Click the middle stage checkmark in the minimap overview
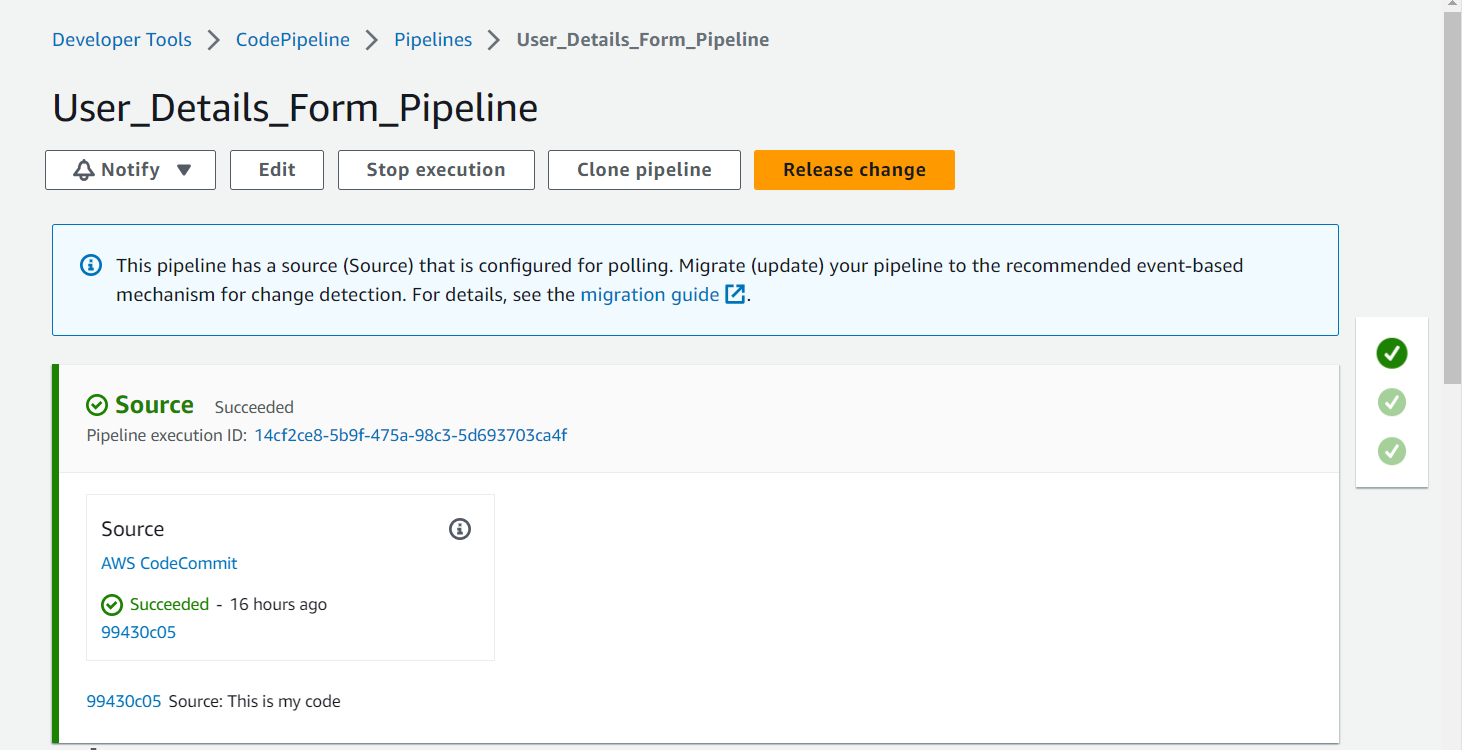The image size is (1462, 750). pyautogui.click(x=1392, y=402)
